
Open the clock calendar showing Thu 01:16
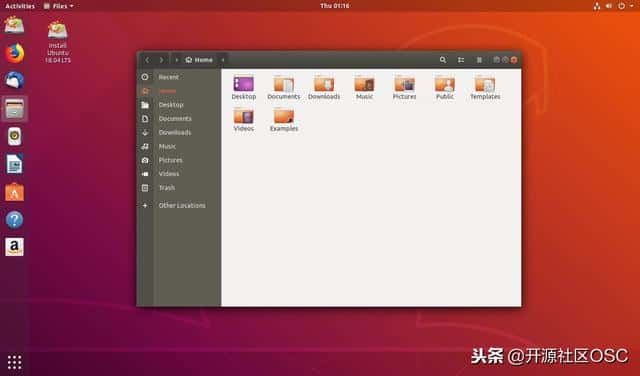coord(335,6)
